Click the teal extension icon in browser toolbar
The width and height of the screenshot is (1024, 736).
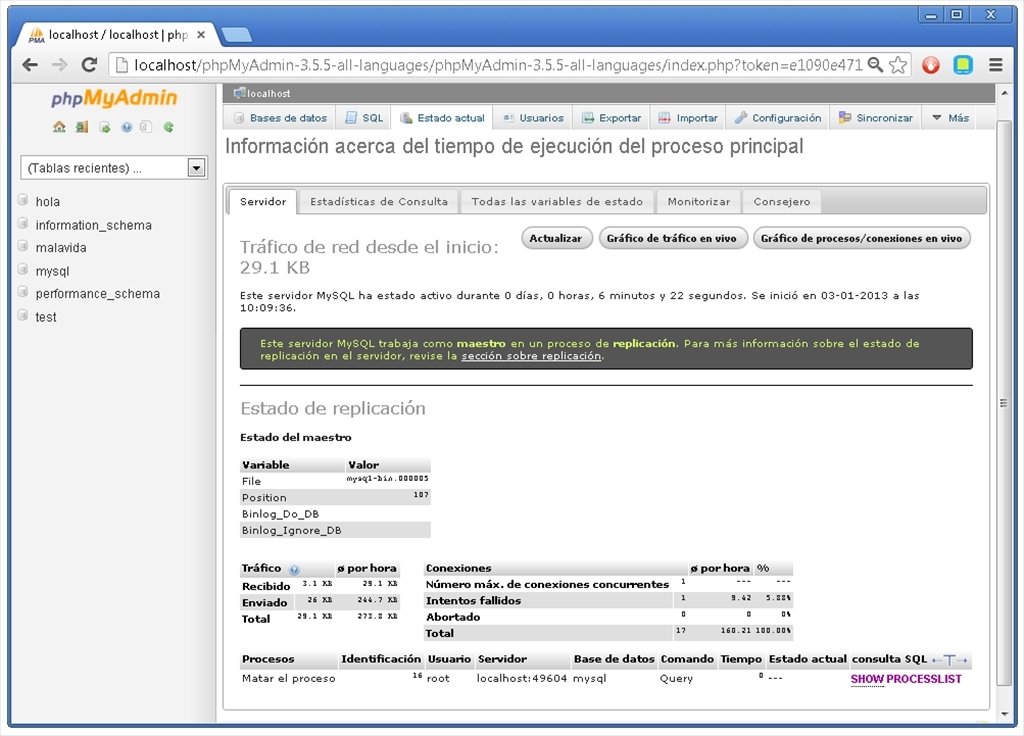[963, 65]
